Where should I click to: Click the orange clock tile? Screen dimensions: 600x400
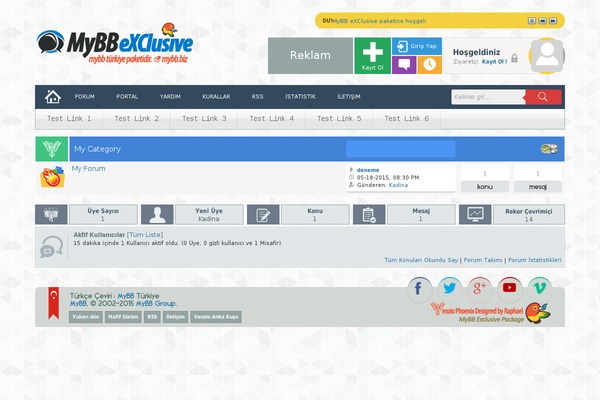[430, 65]
